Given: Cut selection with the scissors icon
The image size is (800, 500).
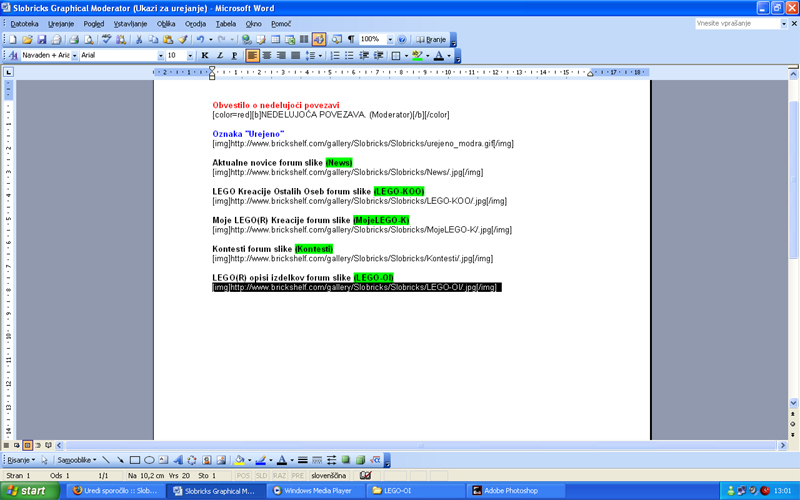Looking at the screenshot, I should 138,39.
